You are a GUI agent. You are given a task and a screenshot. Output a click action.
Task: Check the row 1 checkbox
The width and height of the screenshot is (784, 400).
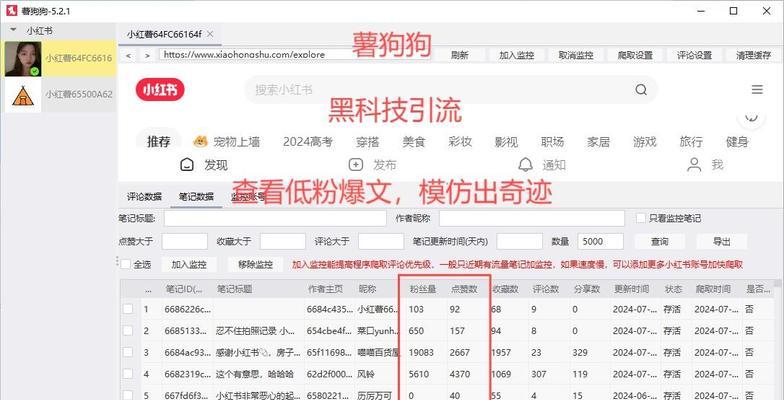pos(128,309)
